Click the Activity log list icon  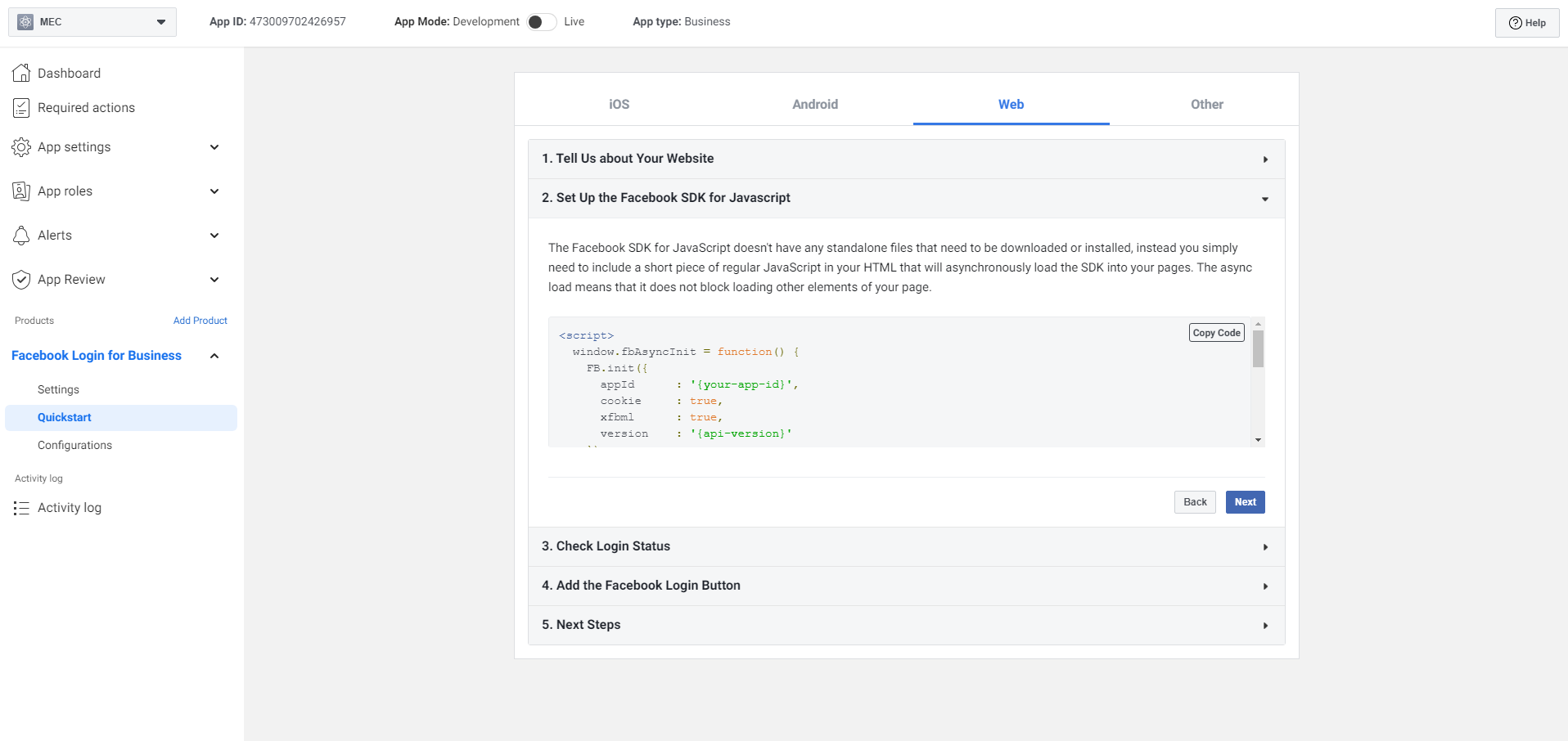[x=21, y=508]
